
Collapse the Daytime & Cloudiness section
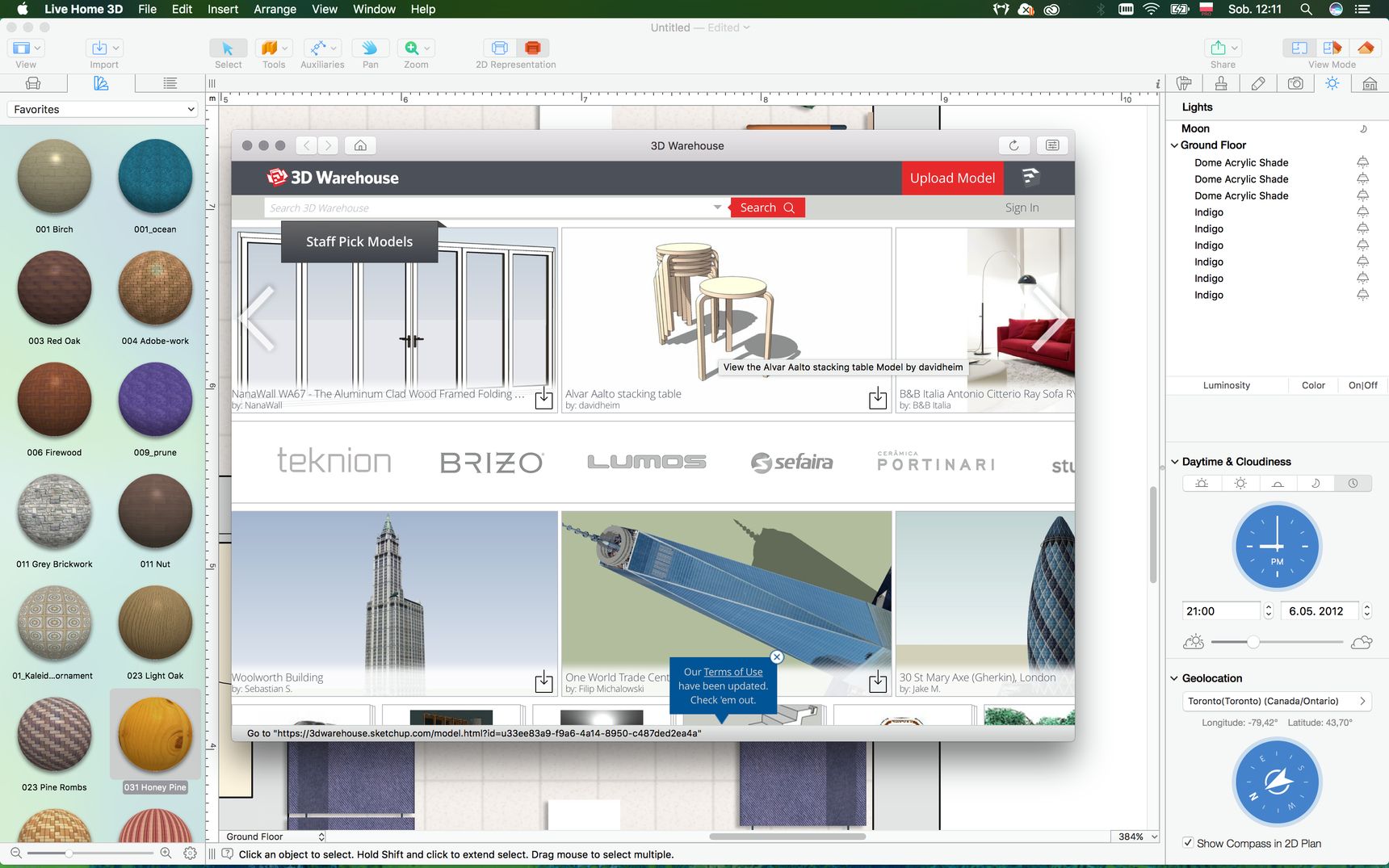point(1175,462)
